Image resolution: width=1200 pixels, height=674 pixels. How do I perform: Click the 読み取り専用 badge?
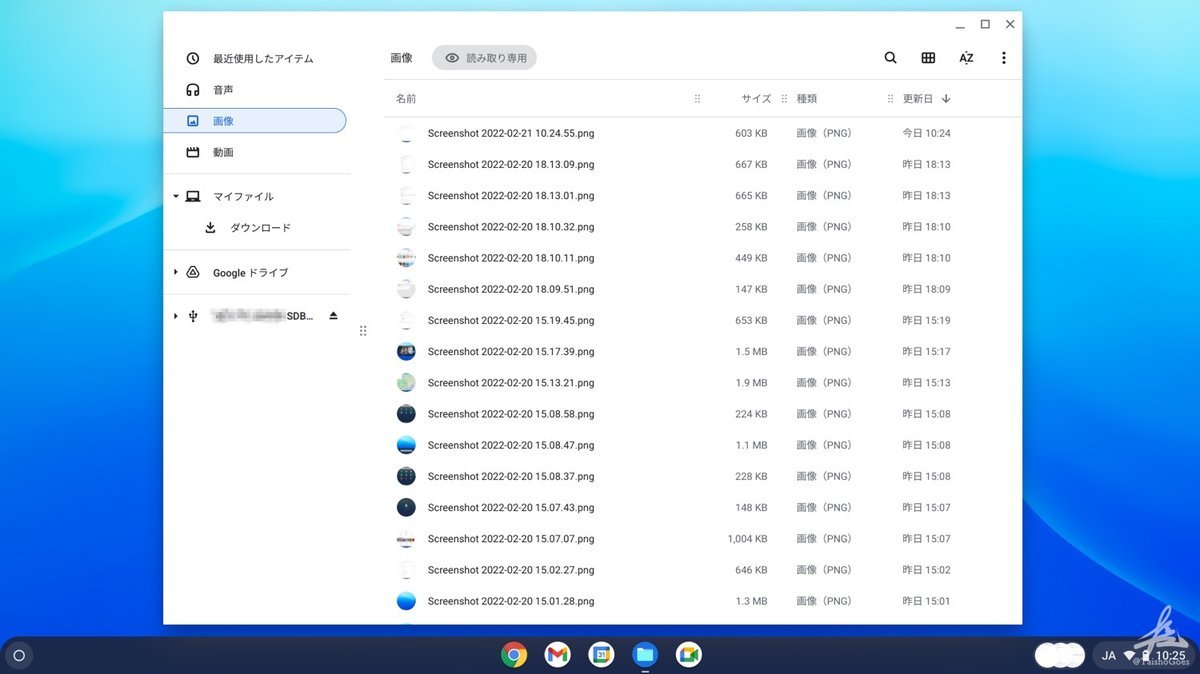pos(486,57)
